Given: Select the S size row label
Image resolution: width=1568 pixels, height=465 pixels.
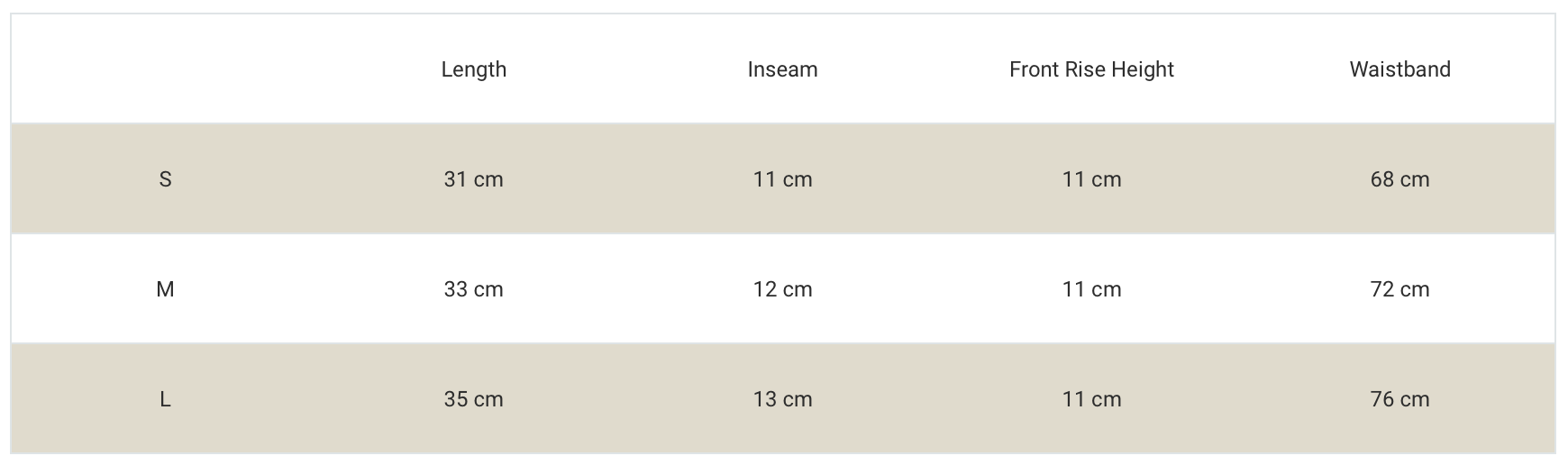Looking at the screenshot, I should pos(165,179).
